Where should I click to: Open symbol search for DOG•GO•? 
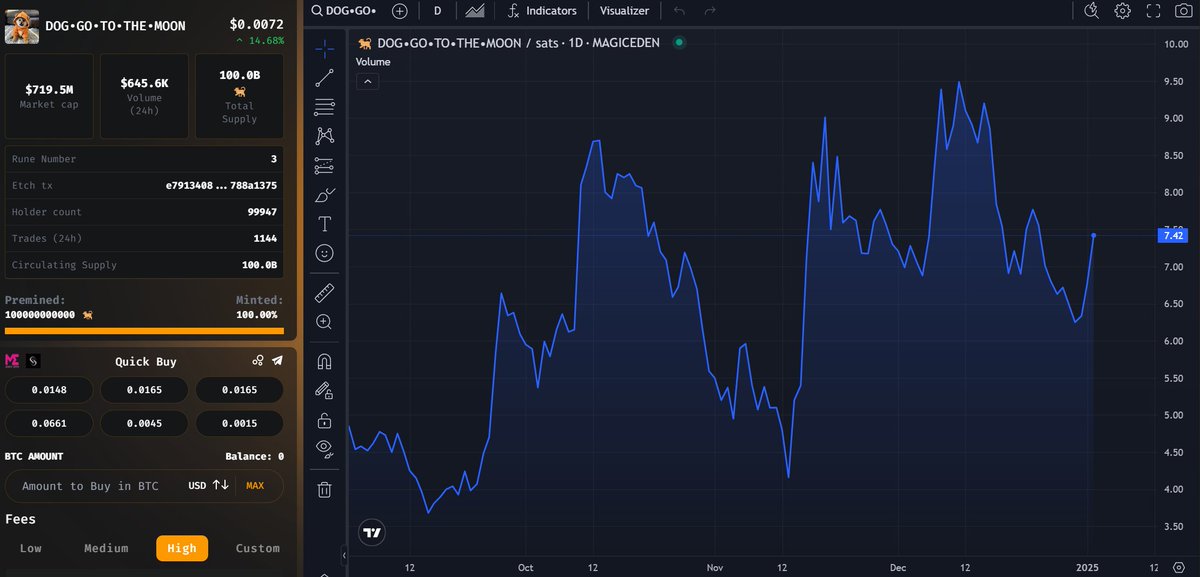343,11
